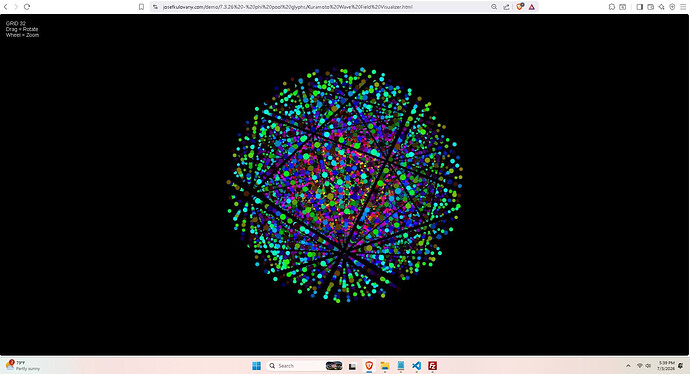Click the colorful sphere visualization canvas
This screenshot has width=690, height=374.
coord(345,185)
